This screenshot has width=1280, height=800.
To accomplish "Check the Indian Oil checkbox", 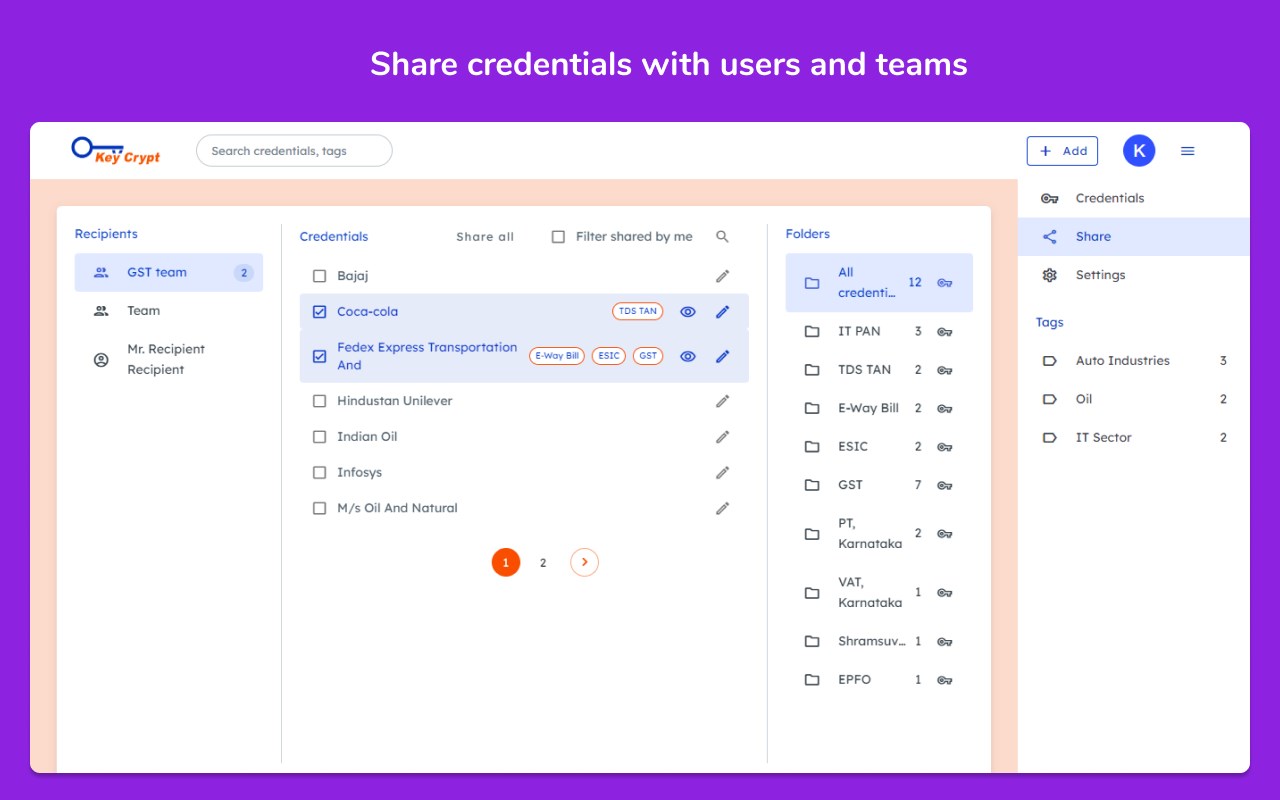I will (x=320, y=437).
